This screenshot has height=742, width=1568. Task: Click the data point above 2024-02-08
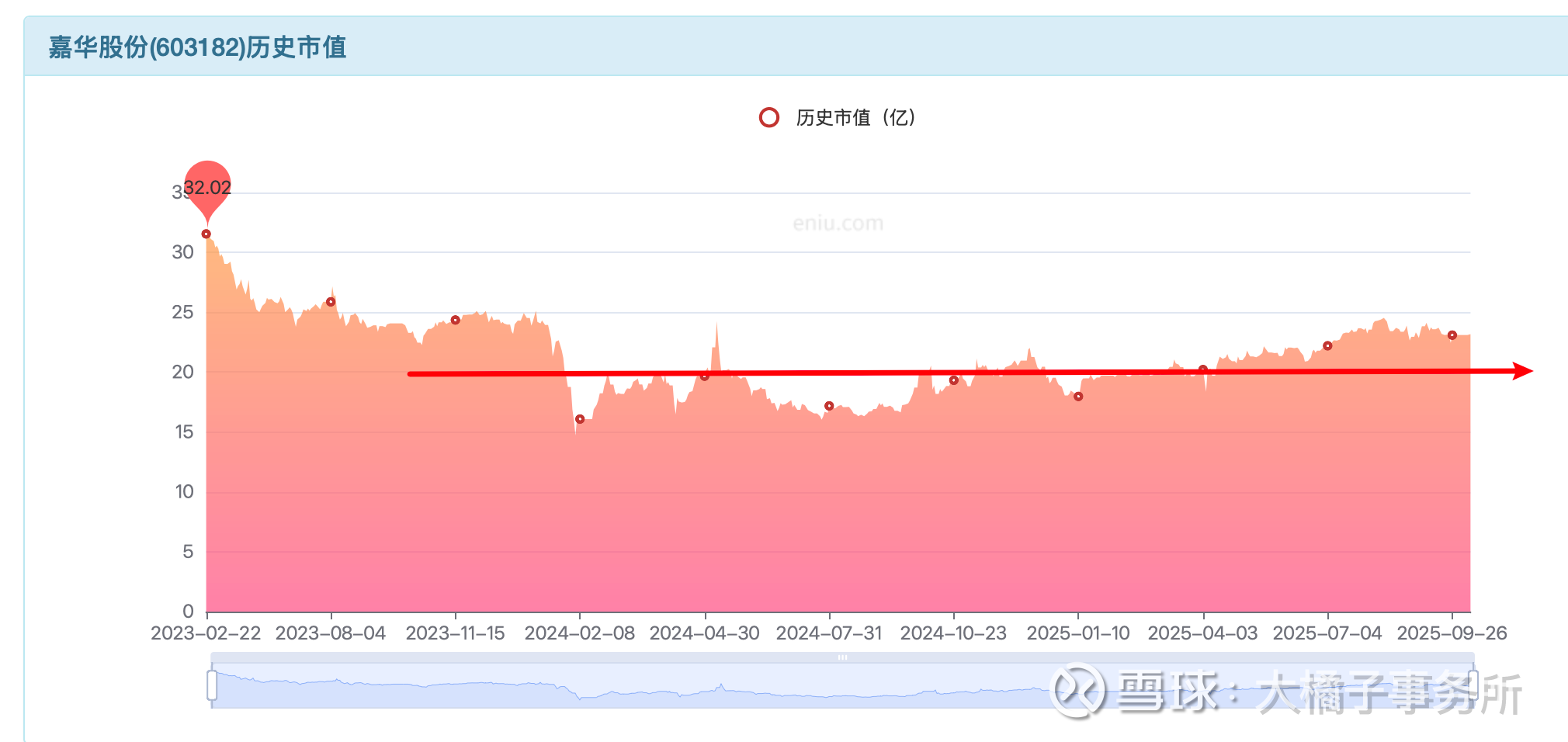click(x=580, y=419)
